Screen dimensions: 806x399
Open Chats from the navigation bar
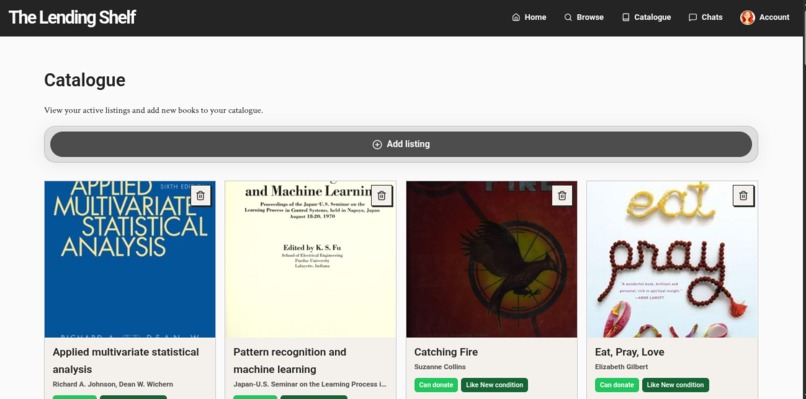coord(705,17)
